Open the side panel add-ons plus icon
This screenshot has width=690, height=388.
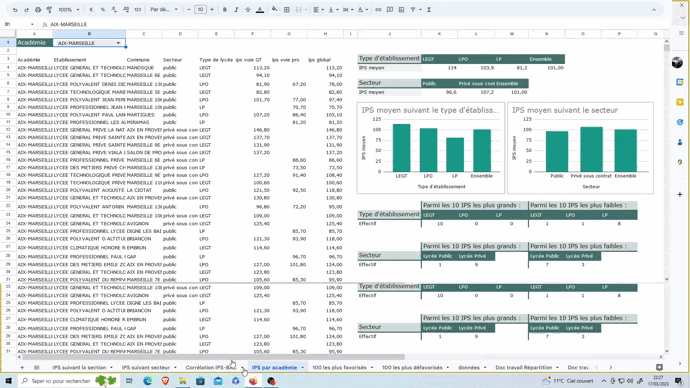coord(680,194)
